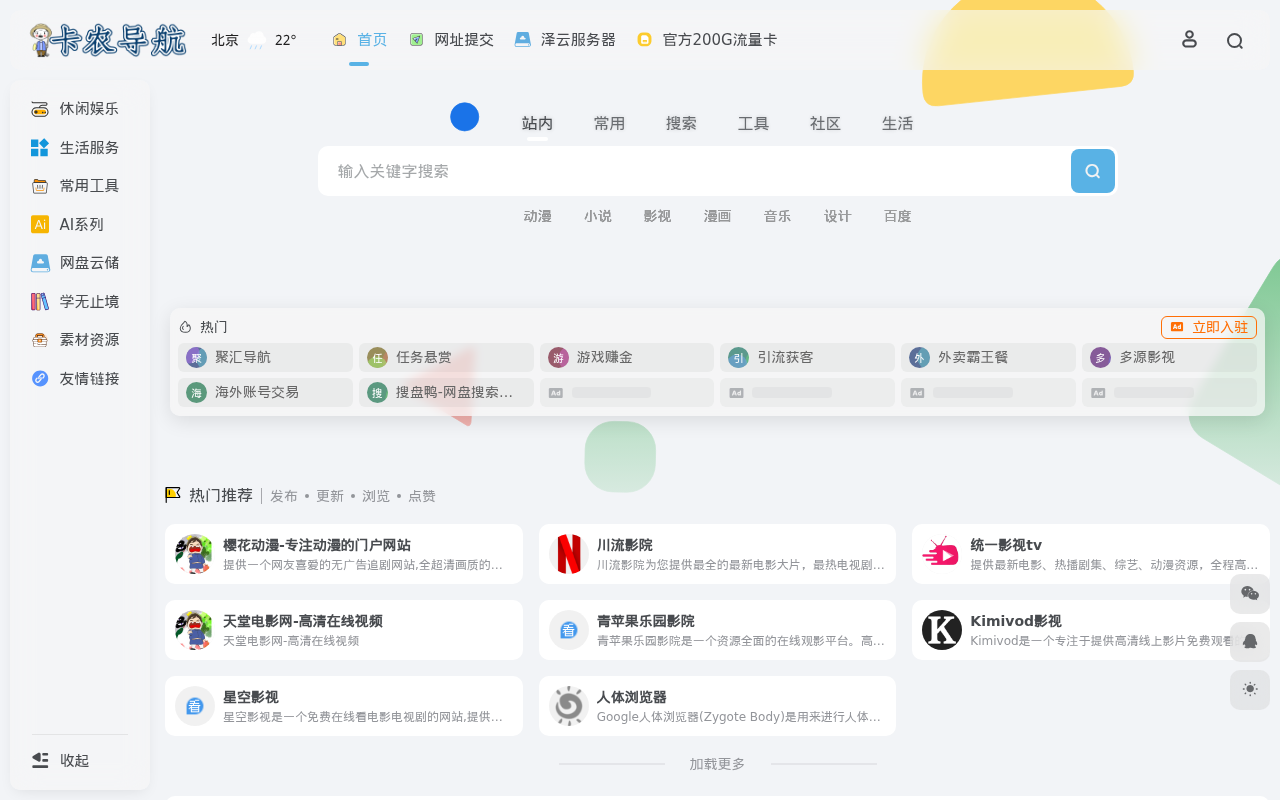Collapse the sidebar with 收起
Viewport: 1280px width, 800px height.
[x=62, y=760]
